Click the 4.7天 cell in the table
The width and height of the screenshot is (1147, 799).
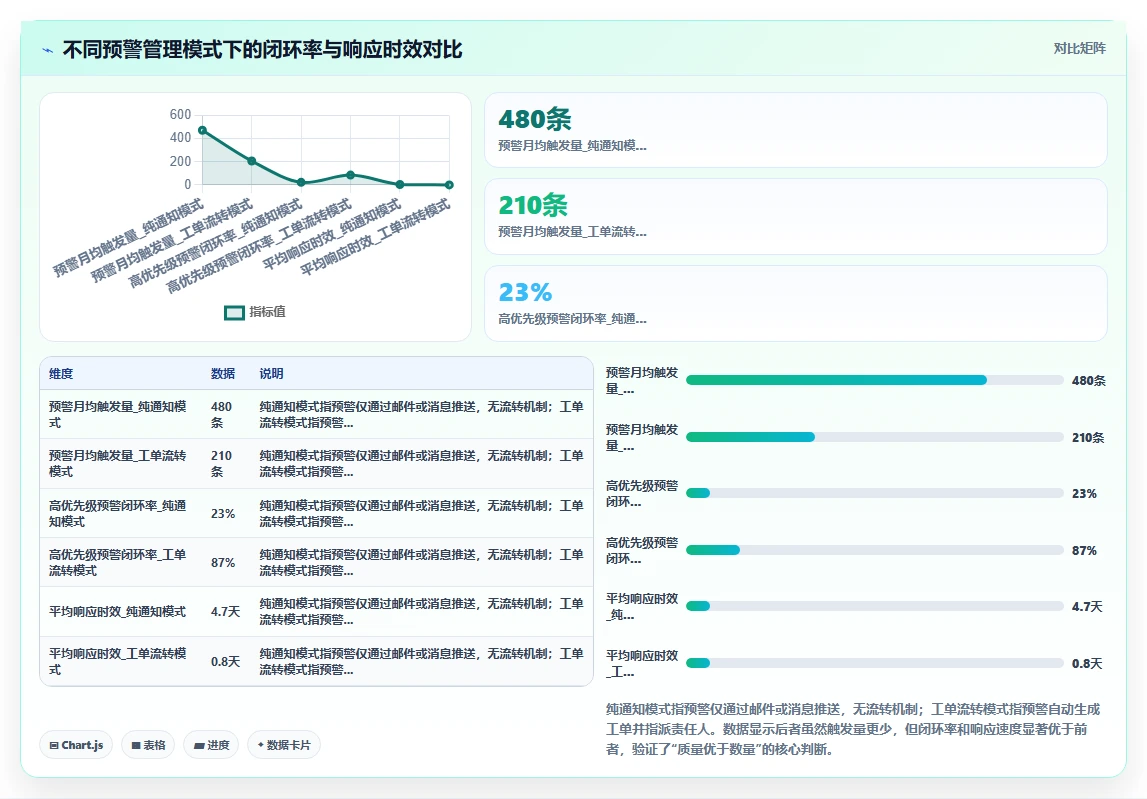[225, 612]
